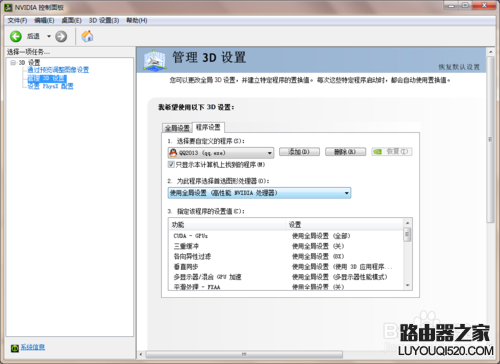Image resolution: width=500 pixels, height=364 pixels.
Task: Click the system information icon
Action: tap(15, 348)
